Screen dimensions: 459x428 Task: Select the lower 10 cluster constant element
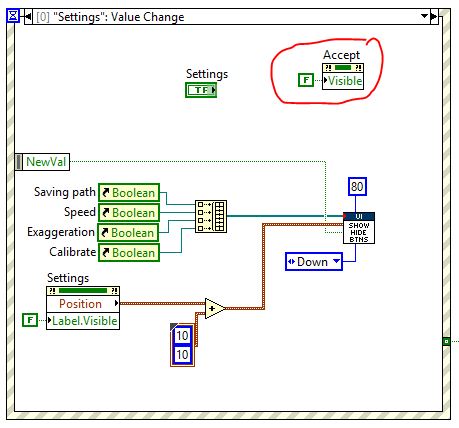(x=182, y=354)
